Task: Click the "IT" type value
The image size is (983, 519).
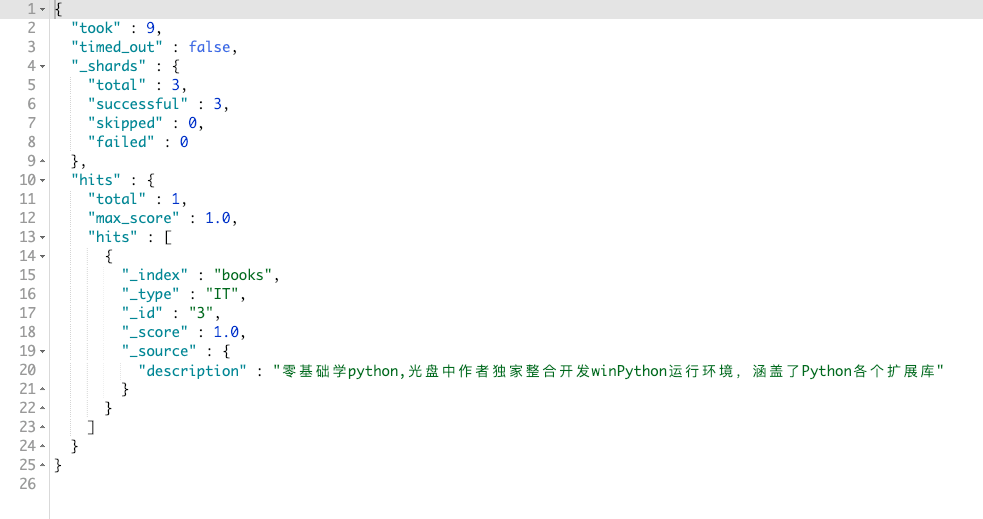Action: pos(222,294)
